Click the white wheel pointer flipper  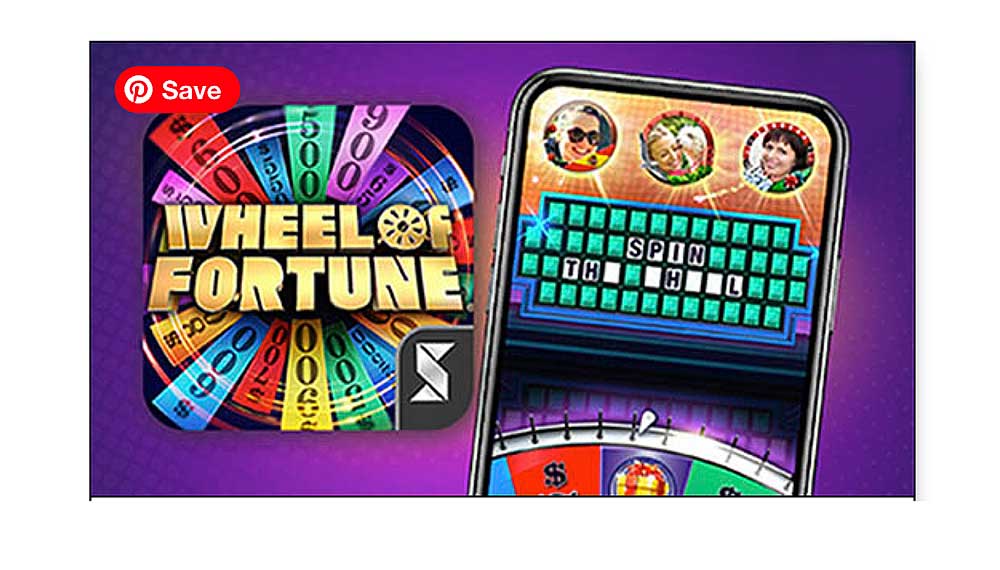(x=647, y=421)
